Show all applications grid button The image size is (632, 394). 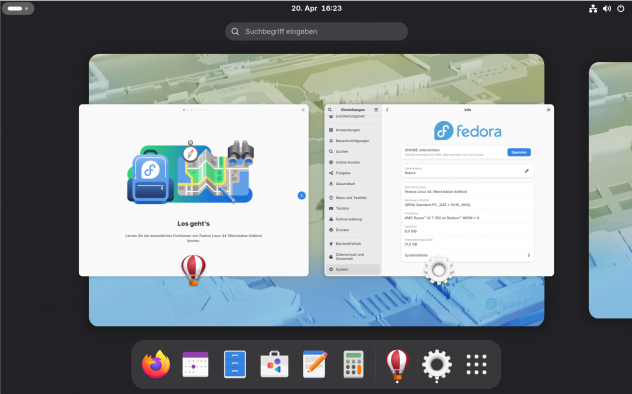pos(476,365)
